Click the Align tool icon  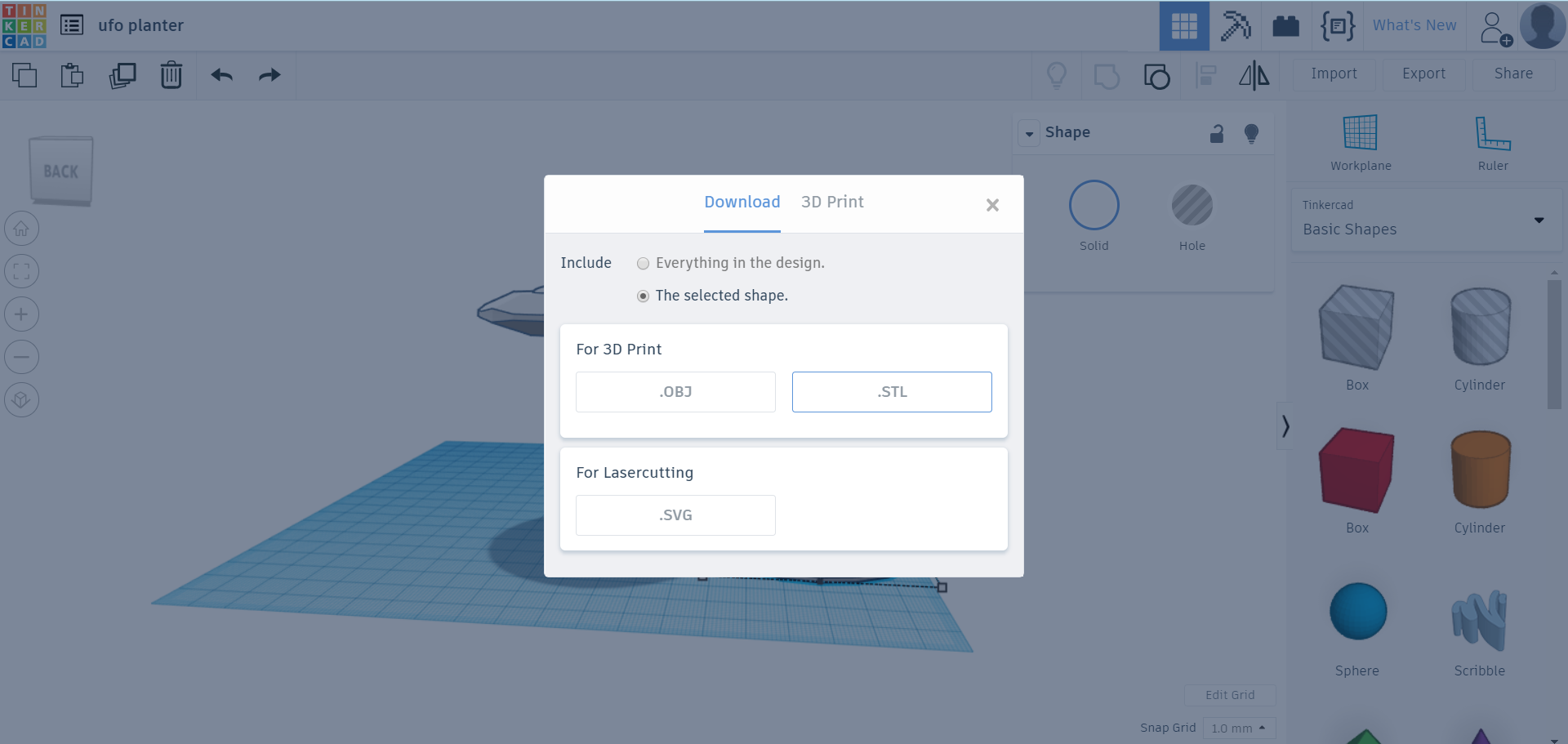click(x=1206, y=75)
